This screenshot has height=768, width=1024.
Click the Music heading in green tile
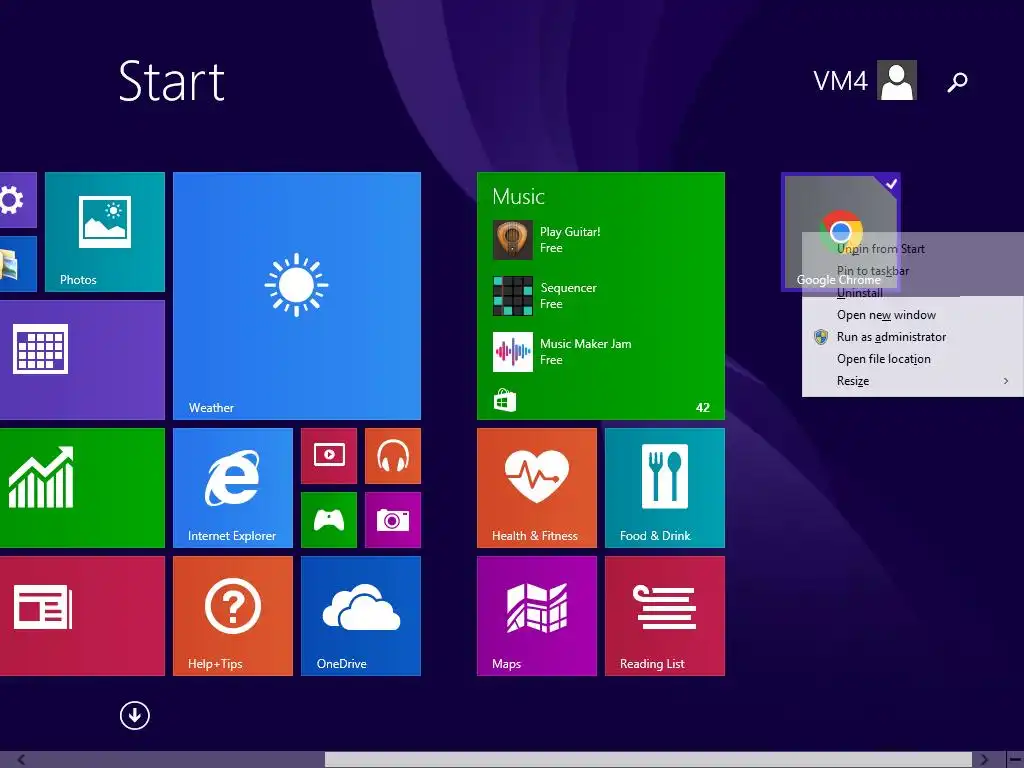519,197
